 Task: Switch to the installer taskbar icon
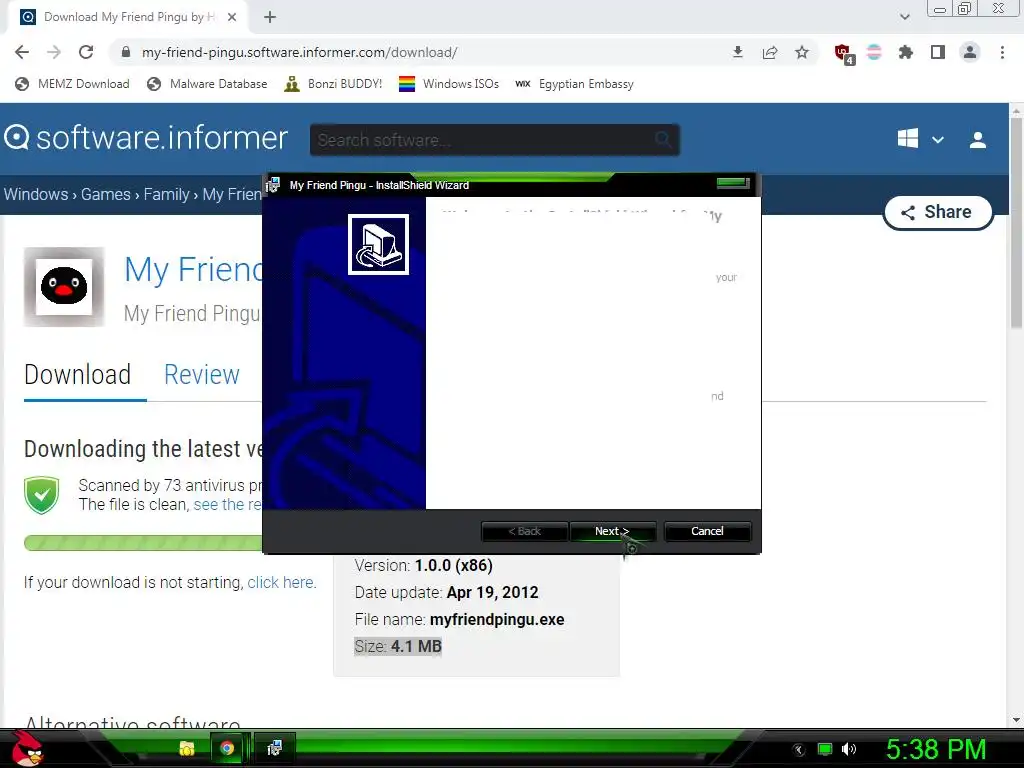click(x=274, y=748)
